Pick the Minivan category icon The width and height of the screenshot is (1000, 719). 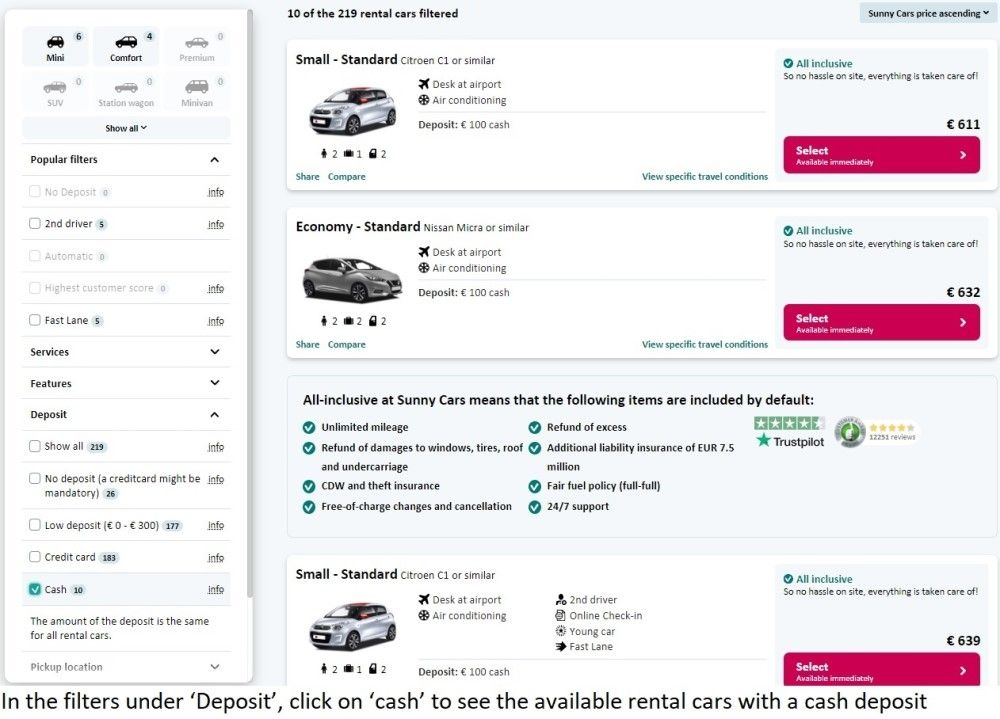tap(196, 87)
